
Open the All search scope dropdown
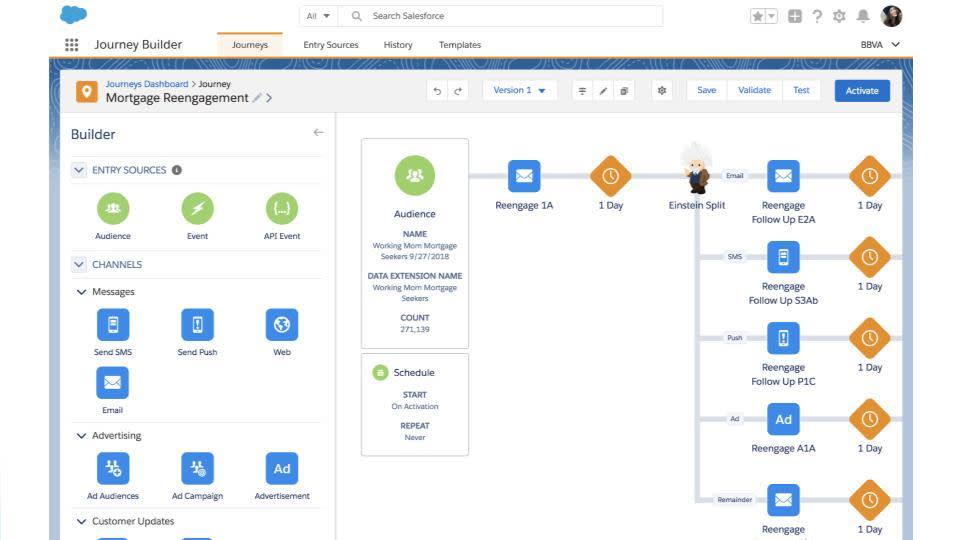point(318,16)
